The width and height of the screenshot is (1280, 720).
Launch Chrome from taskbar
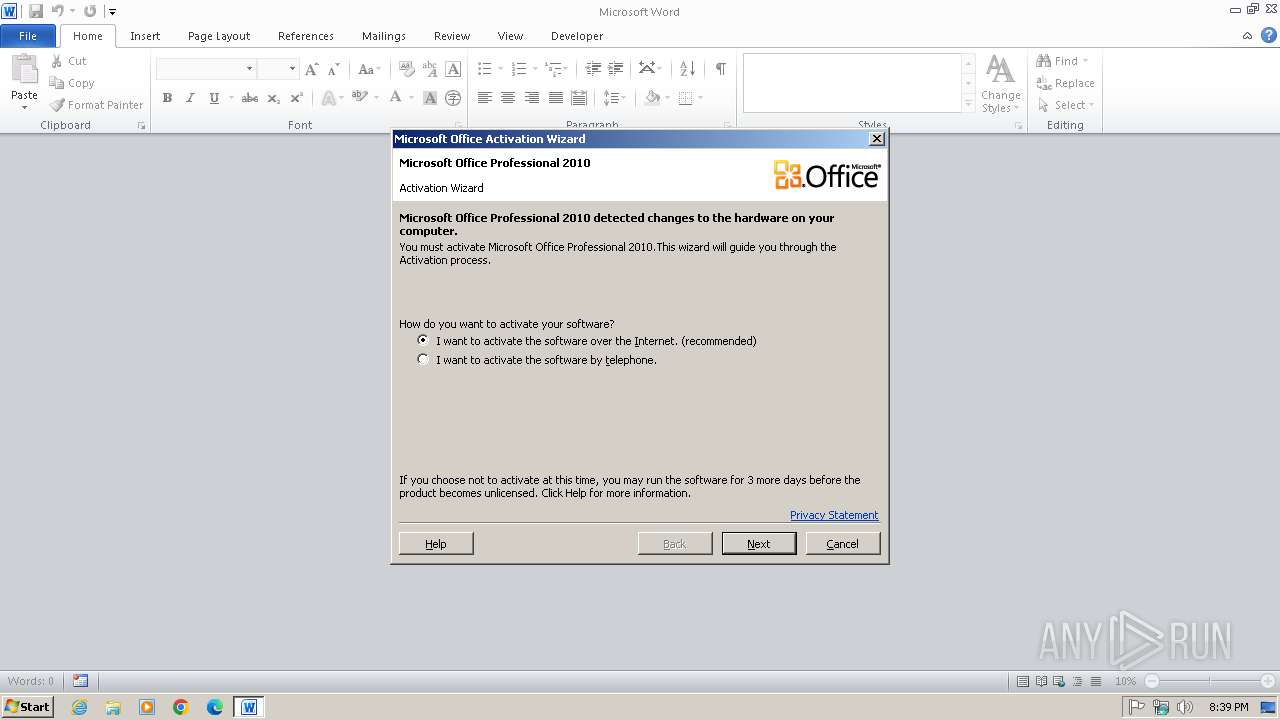click(181, 707)
